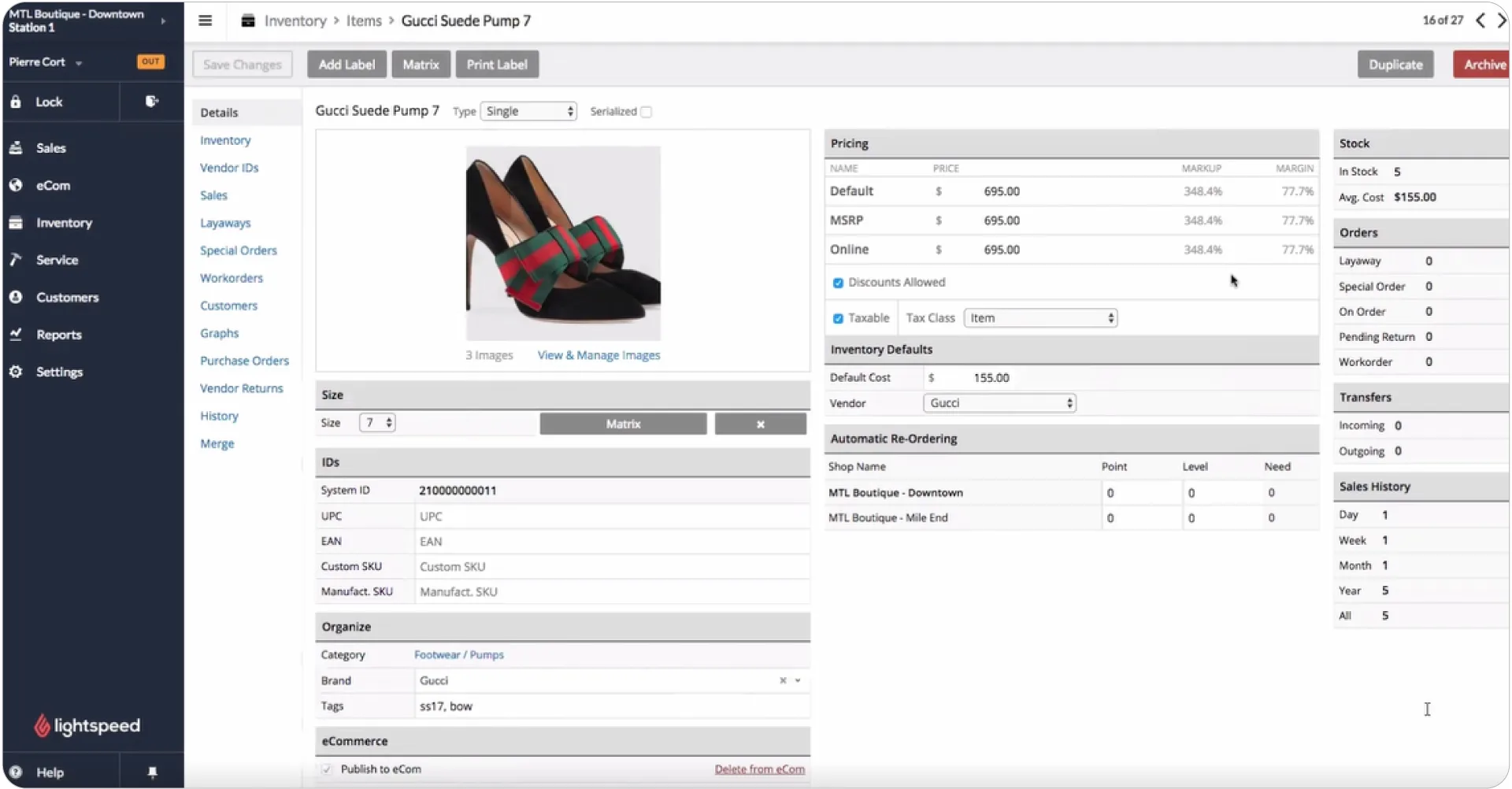This screenshot has height=789, width=1512.
Task: Click the switch-user icon beside Lock
Action: [152, 101]
